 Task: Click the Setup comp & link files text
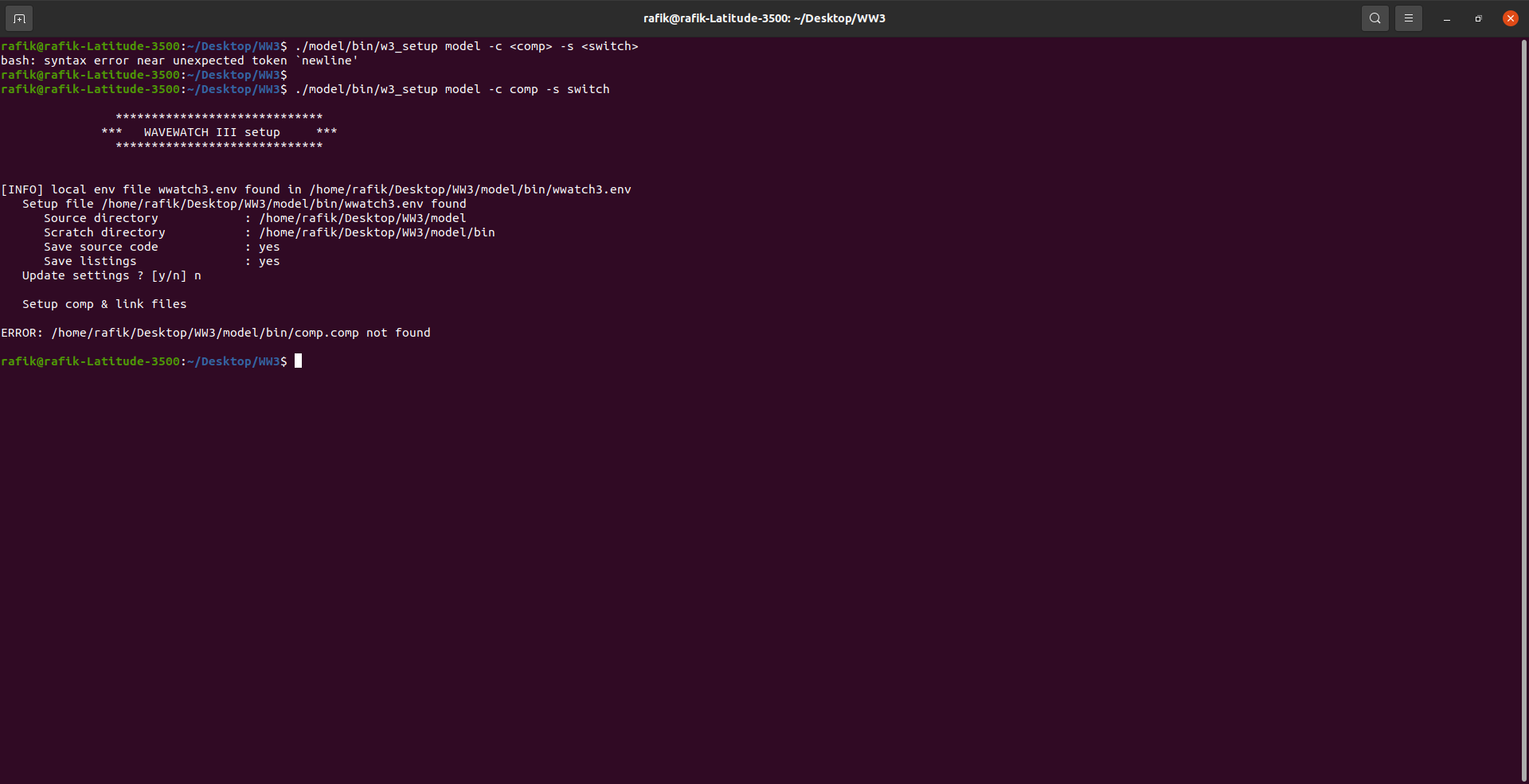104,304
